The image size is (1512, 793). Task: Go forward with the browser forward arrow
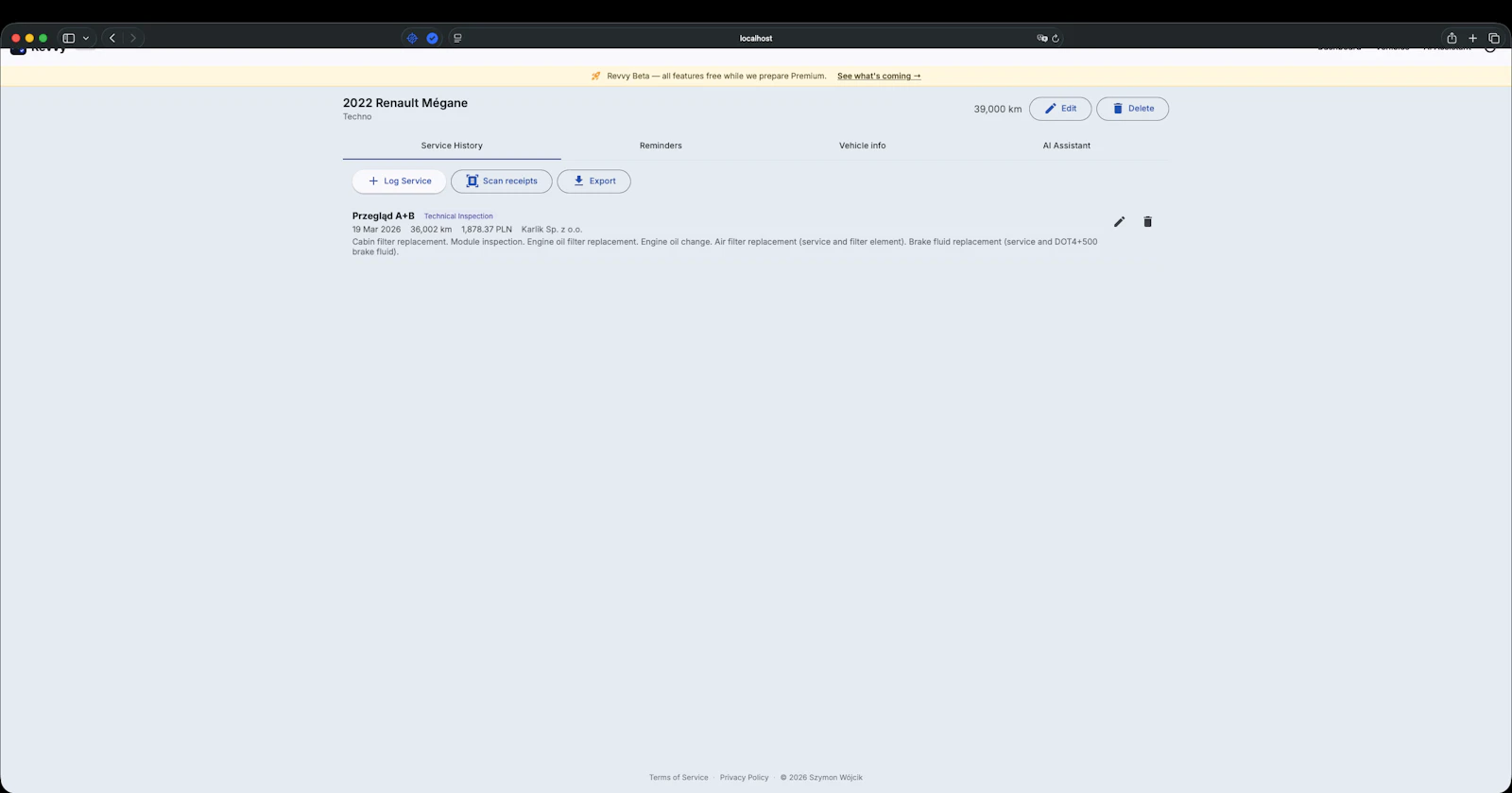click(x=133, y=39)
